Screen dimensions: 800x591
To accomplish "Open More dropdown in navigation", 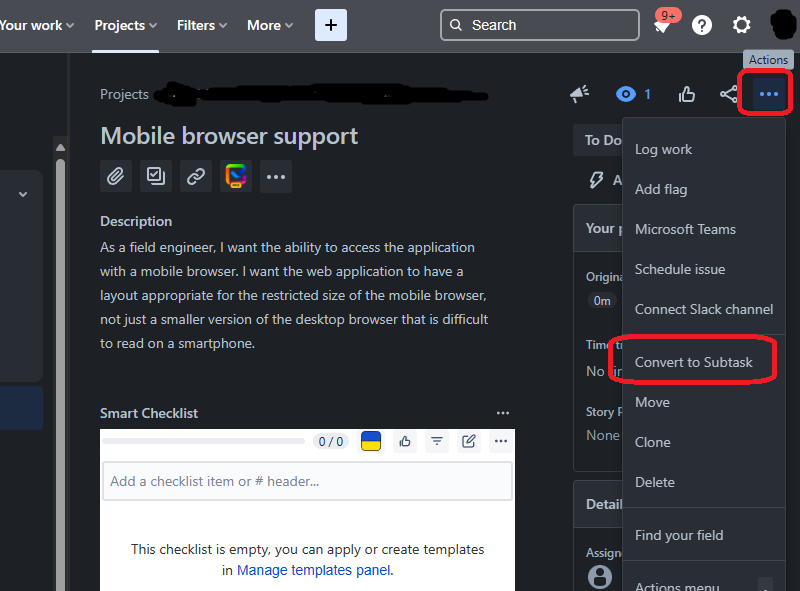I will tap(270, 25).
